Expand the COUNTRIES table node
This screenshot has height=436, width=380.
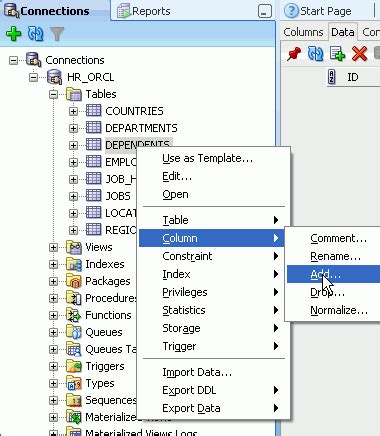coord(73,111)
